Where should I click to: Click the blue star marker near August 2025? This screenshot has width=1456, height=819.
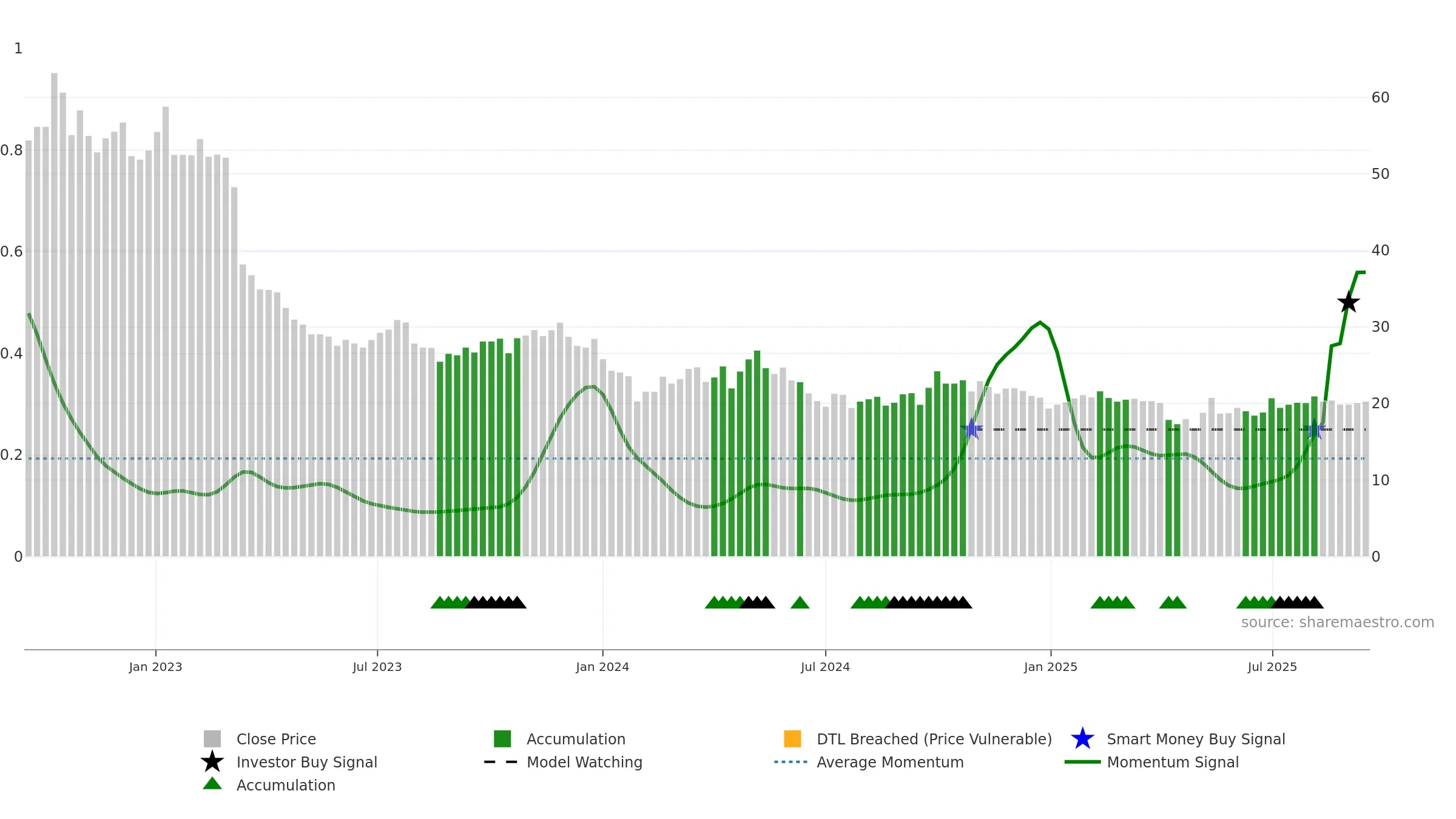(x=1314, y=429)
